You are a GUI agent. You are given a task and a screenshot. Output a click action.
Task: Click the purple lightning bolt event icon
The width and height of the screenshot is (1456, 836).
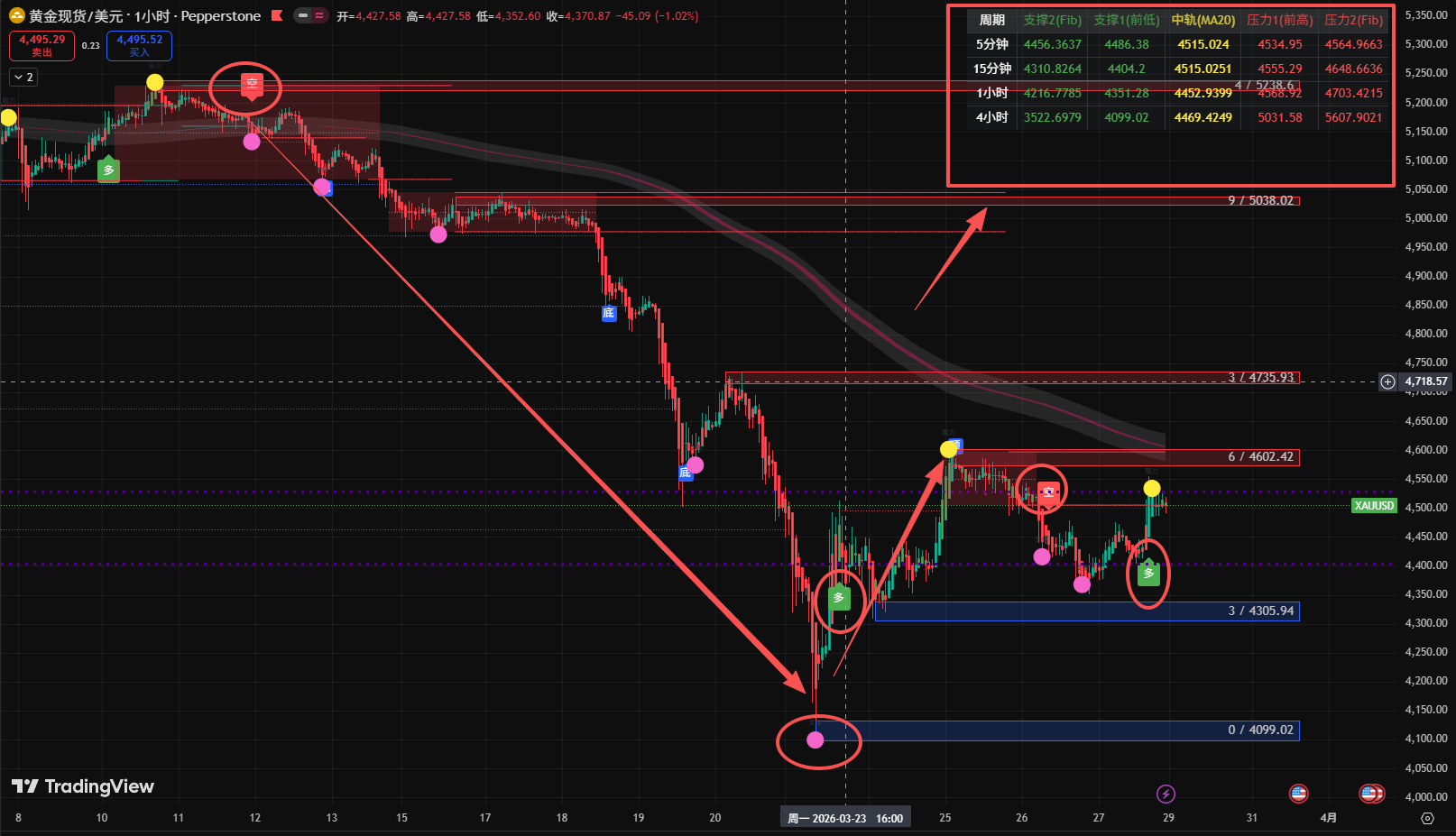[1166, 794]
